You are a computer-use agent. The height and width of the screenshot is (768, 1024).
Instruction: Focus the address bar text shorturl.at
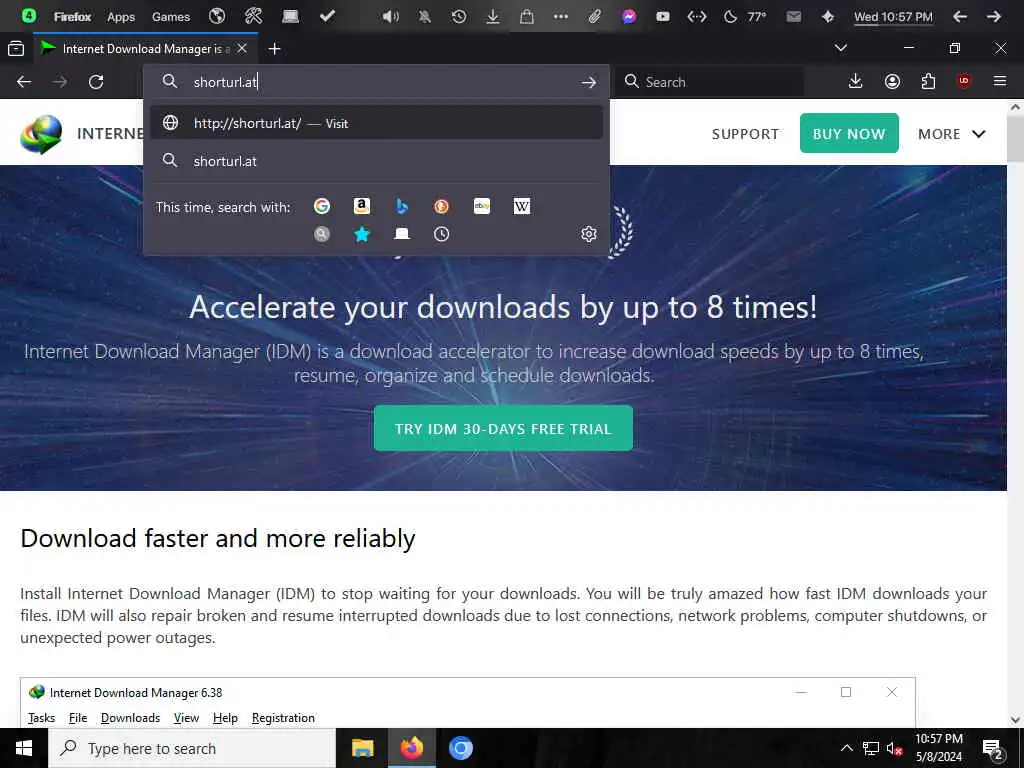pos(226,82)
